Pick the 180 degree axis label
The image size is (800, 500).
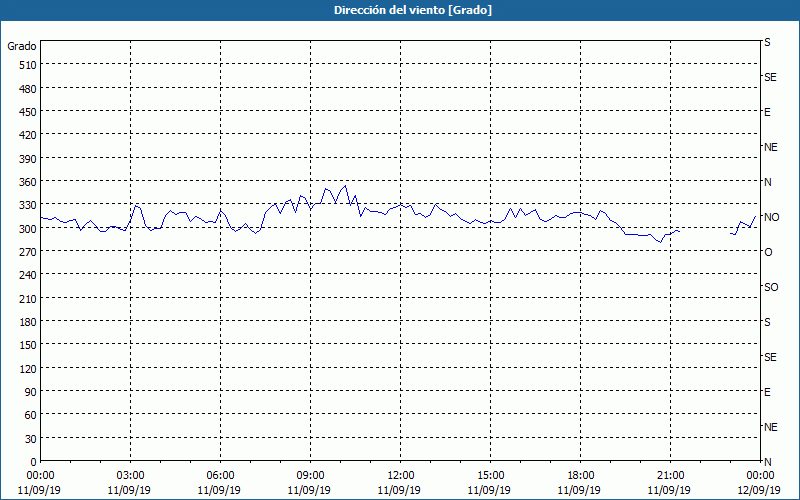pos(28,322)
